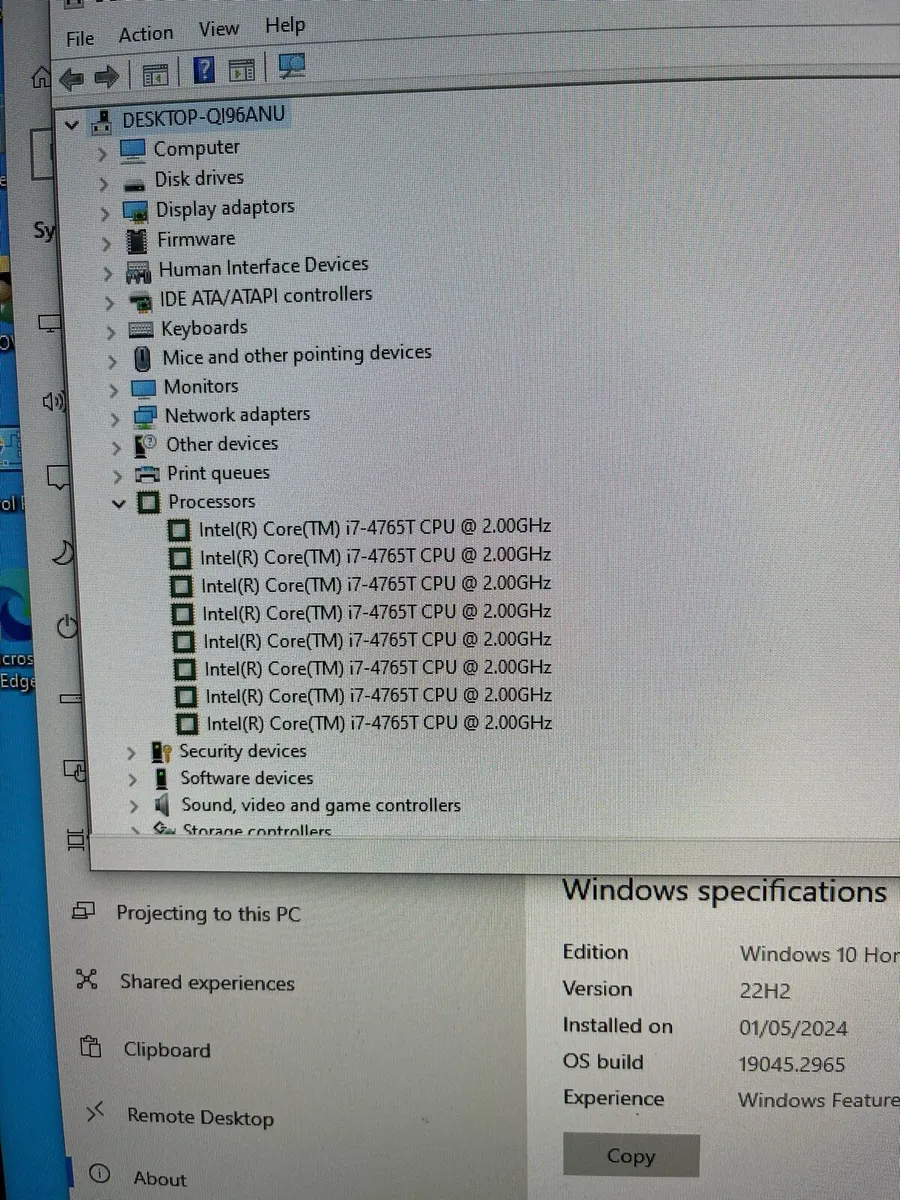Click the Forward arrow in Device Manager toolbar
This screenshot has height=1200, width=900.
(x=105, y=76)
